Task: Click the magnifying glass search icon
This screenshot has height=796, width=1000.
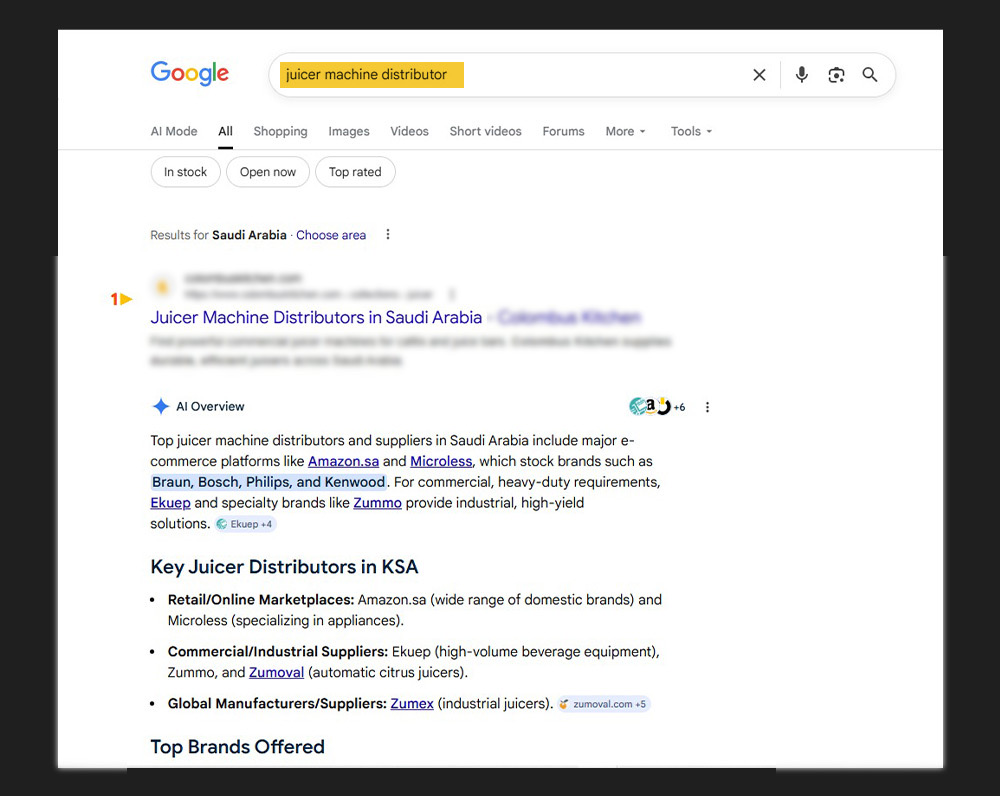Action: pos(870,75)
